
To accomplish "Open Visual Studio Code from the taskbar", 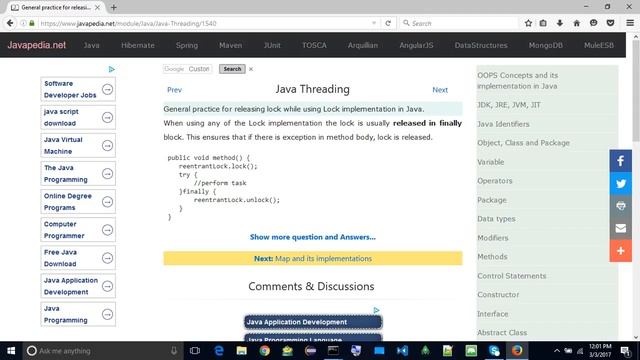I will [402, 351].
